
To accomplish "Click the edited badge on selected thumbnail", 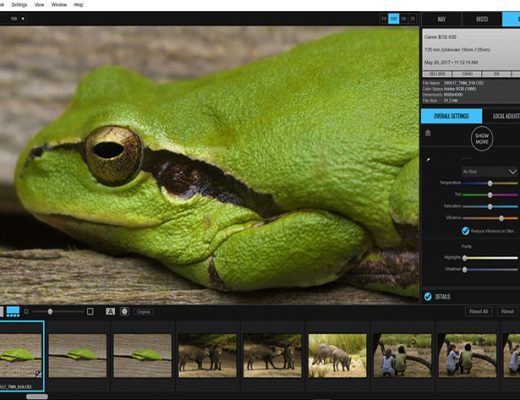I will click(x=38, y=374).
